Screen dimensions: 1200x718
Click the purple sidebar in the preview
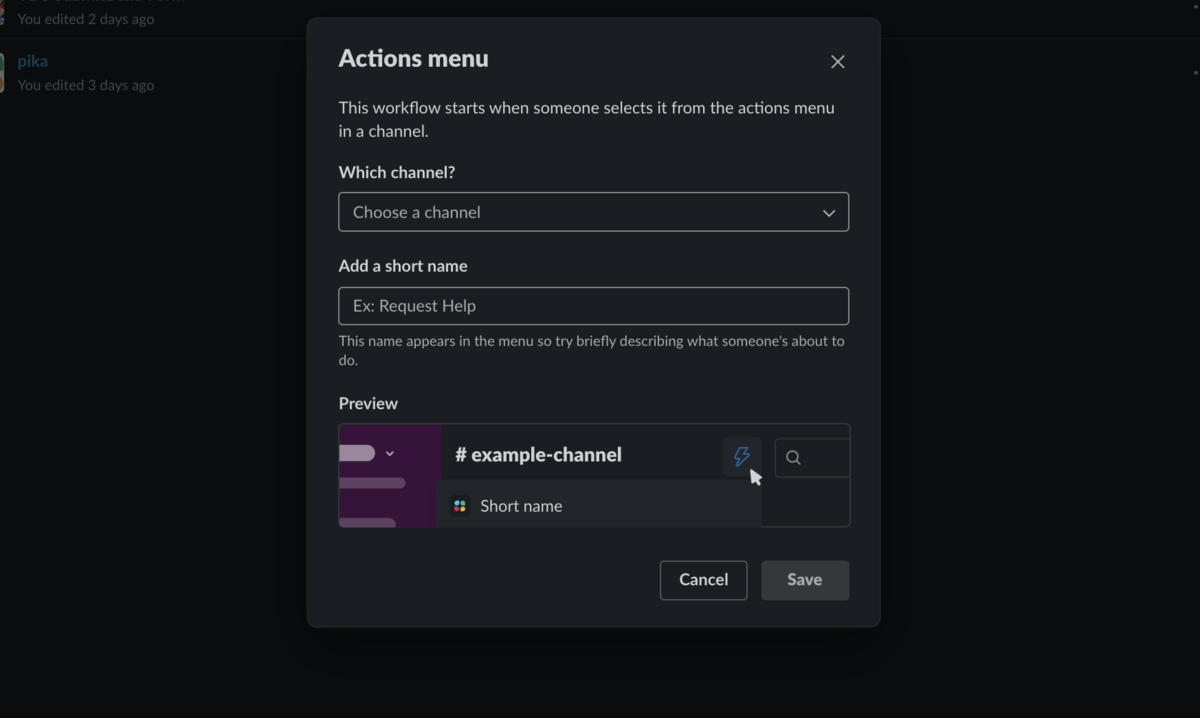pyautogui.click(x=390, y=476)
